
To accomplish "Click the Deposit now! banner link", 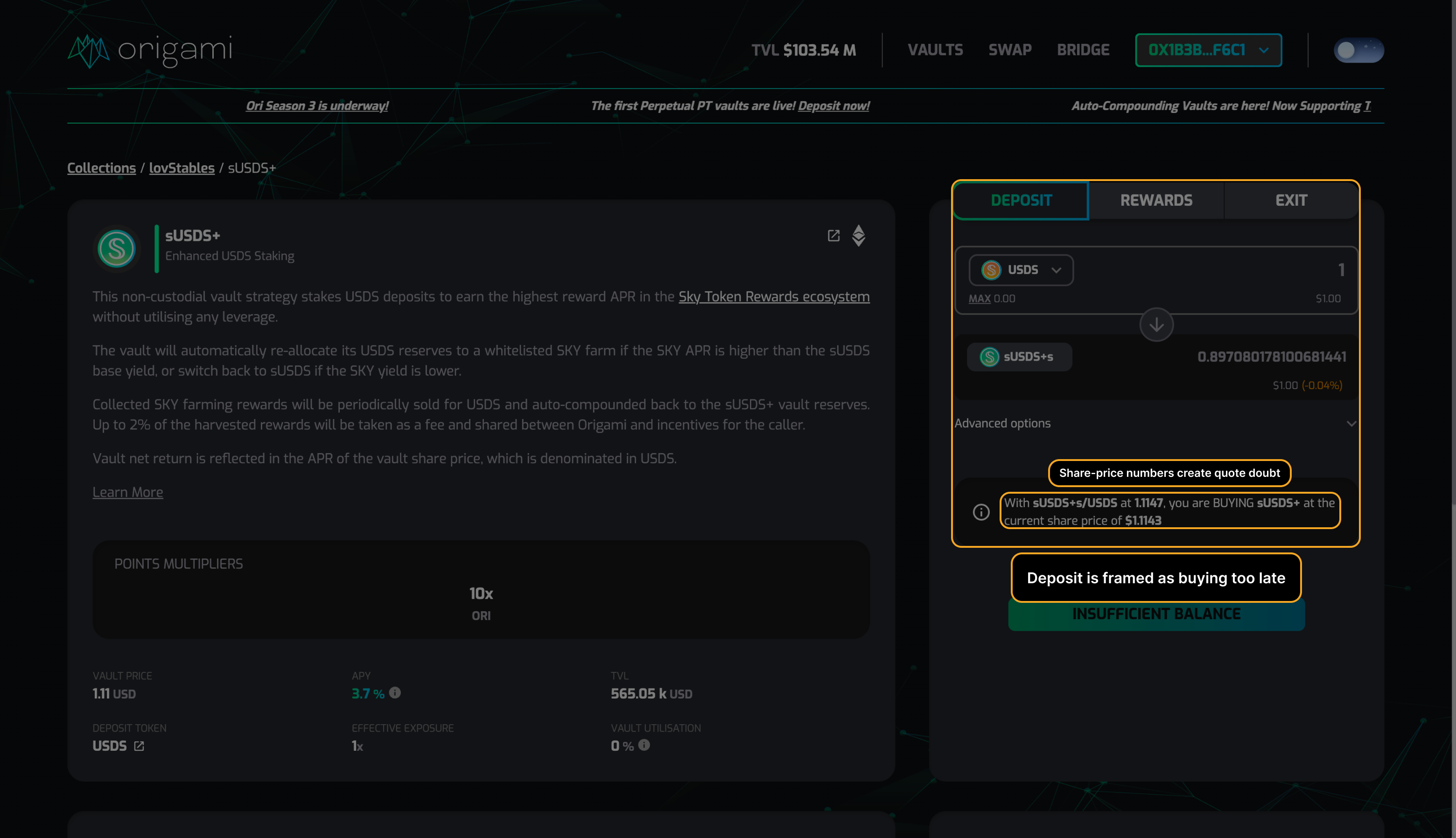I will [x=834, y=106].
